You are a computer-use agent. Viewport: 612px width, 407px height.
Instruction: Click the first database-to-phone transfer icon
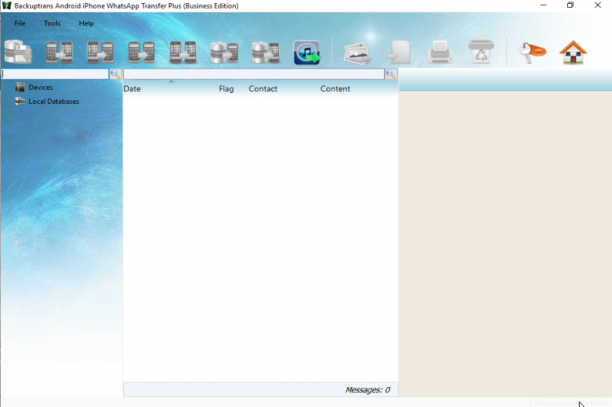224,52
